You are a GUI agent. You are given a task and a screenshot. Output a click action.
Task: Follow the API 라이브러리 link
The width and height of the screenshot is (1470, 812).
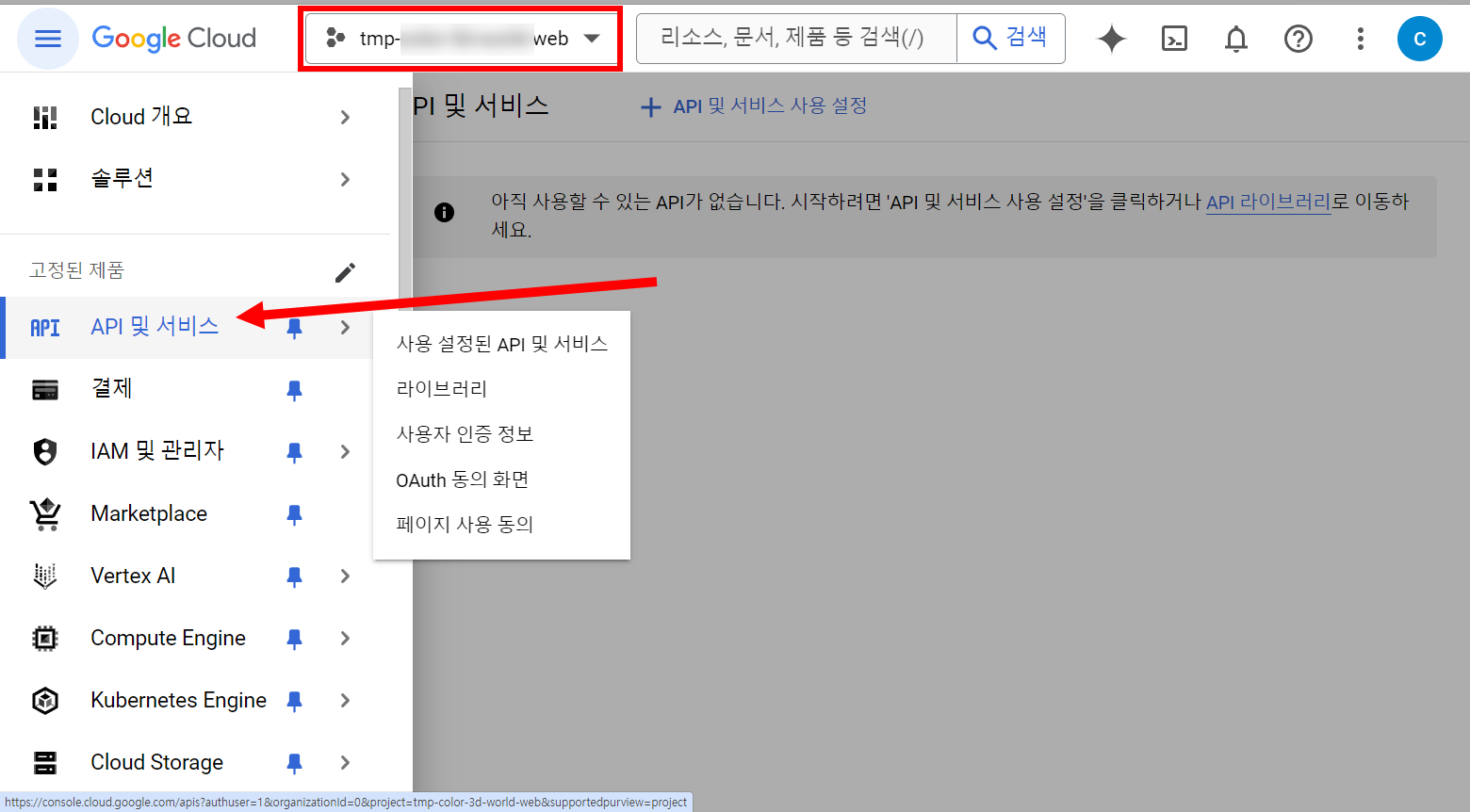point(1268,202)
